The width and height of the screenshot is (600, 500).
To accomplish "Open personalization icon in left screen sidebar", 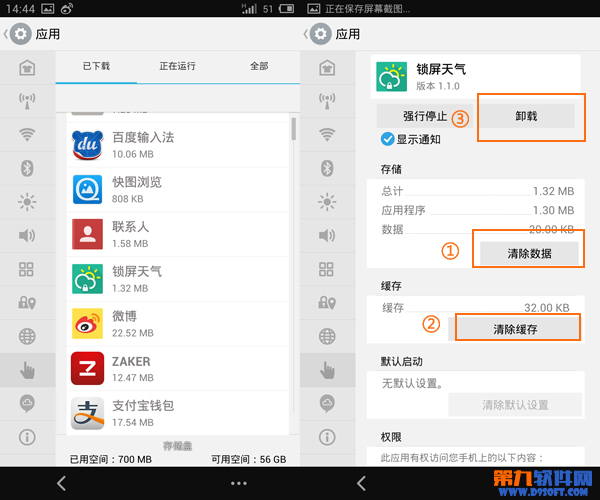I will pyautogui.click(x=27, y=68).
